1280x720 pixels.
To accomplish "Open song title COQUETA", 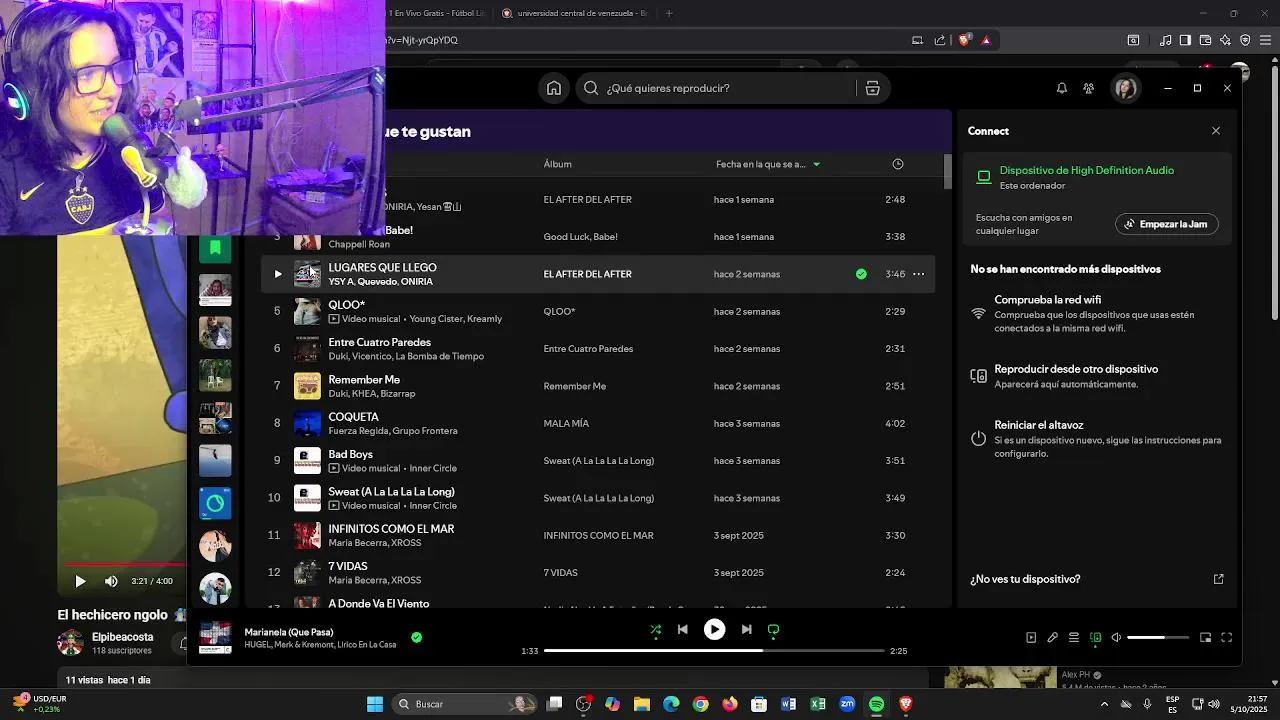I will point(353,417).
